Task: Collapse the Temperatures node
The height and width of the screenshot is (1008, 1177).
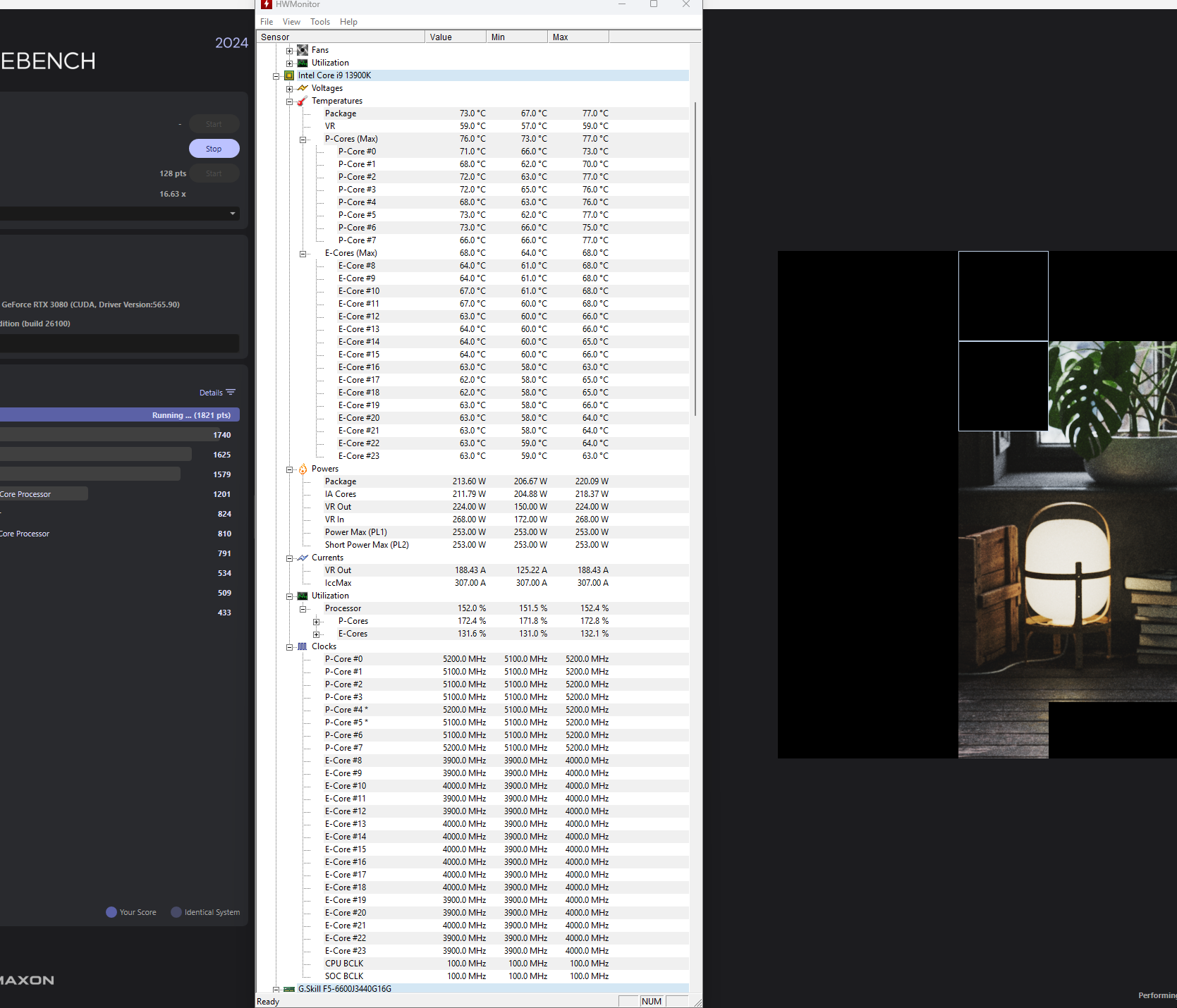Action: pyautogui.click(x=289, y=102)
